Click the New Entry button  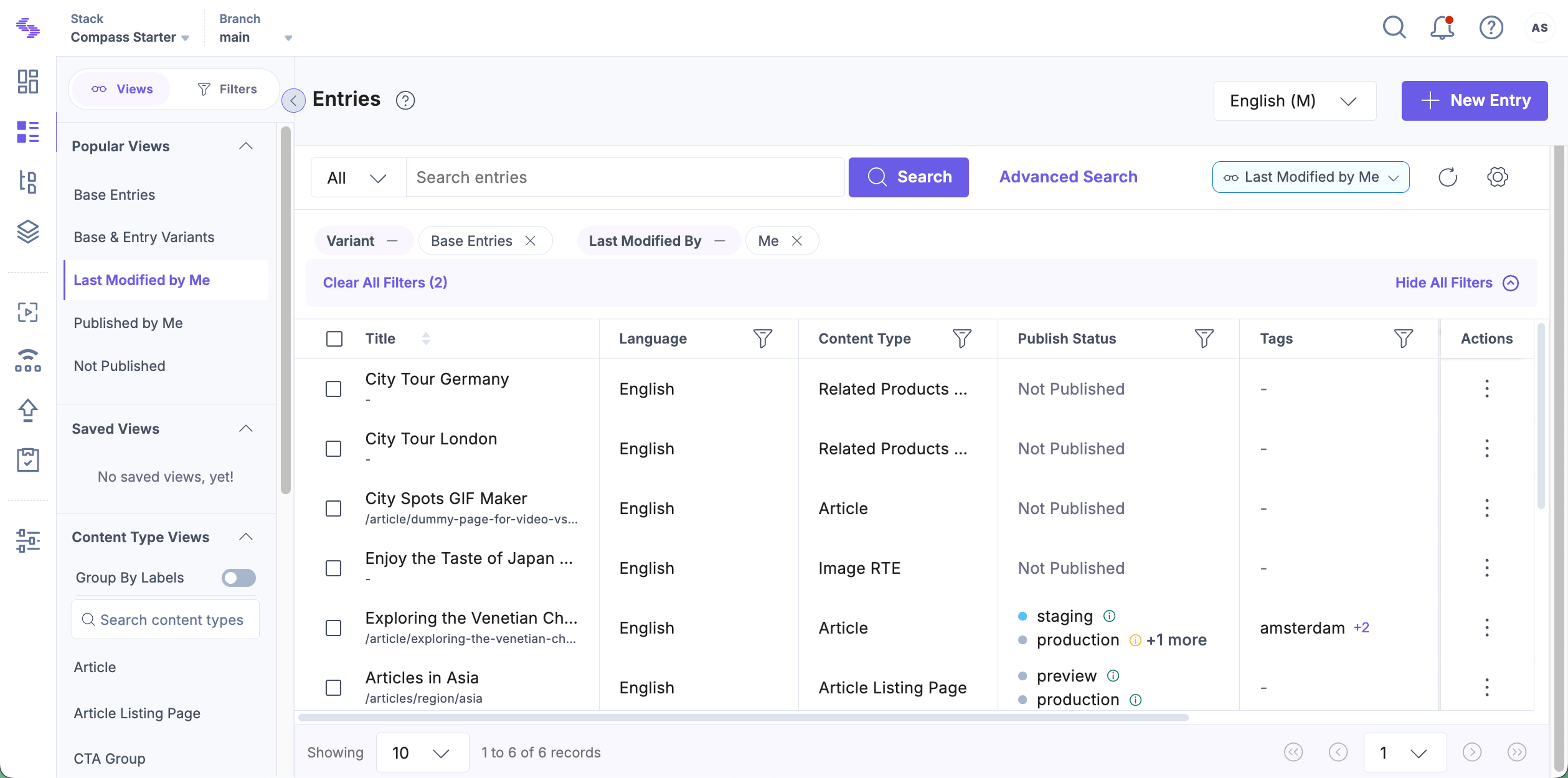click(x=1474, y=100)
